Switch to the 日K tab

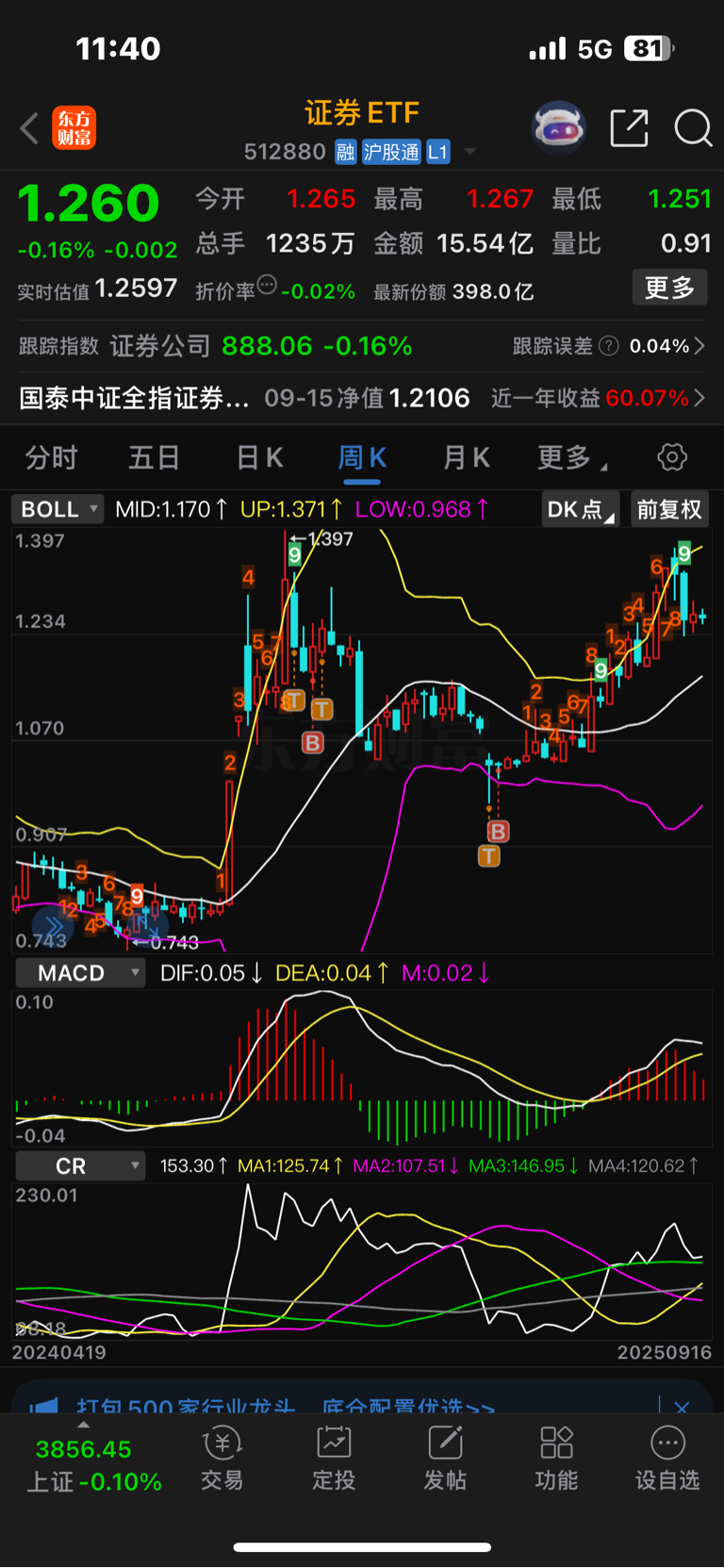coord(259,458)
